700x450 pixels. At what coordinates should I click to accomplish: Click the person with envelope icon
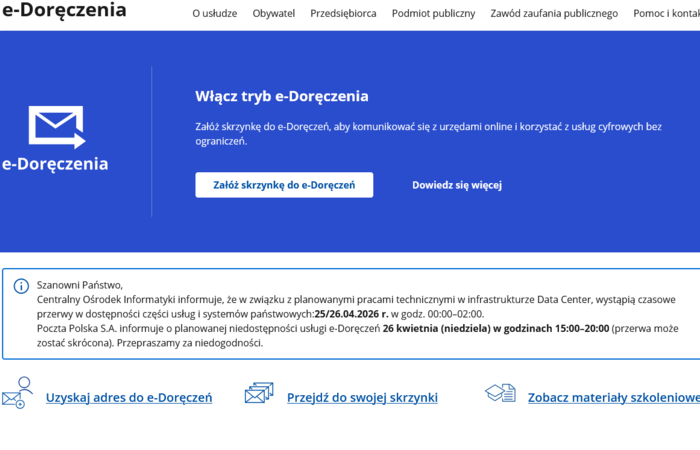(x=18, y=393)
